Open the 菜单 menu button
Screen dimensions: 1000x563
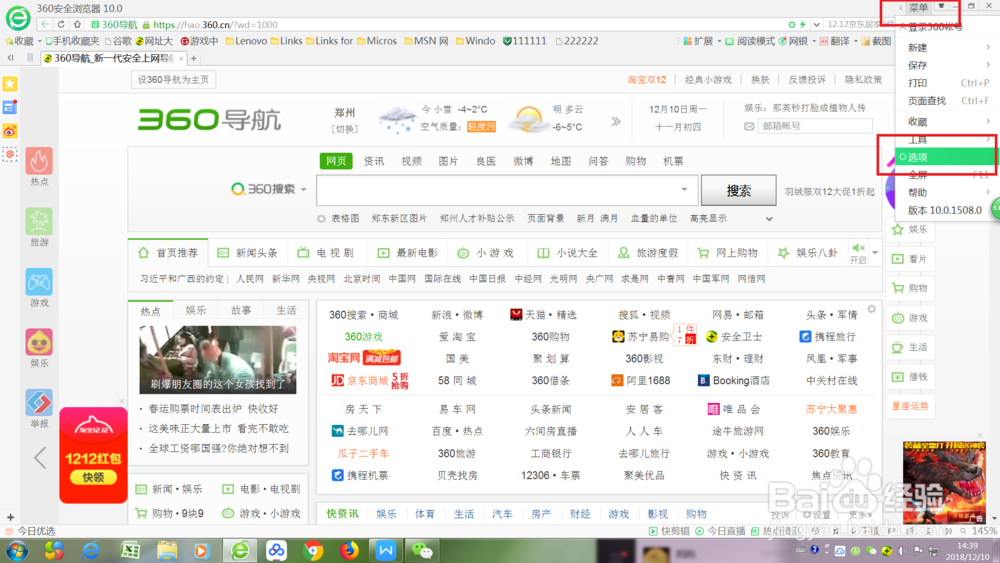(918, 7)
